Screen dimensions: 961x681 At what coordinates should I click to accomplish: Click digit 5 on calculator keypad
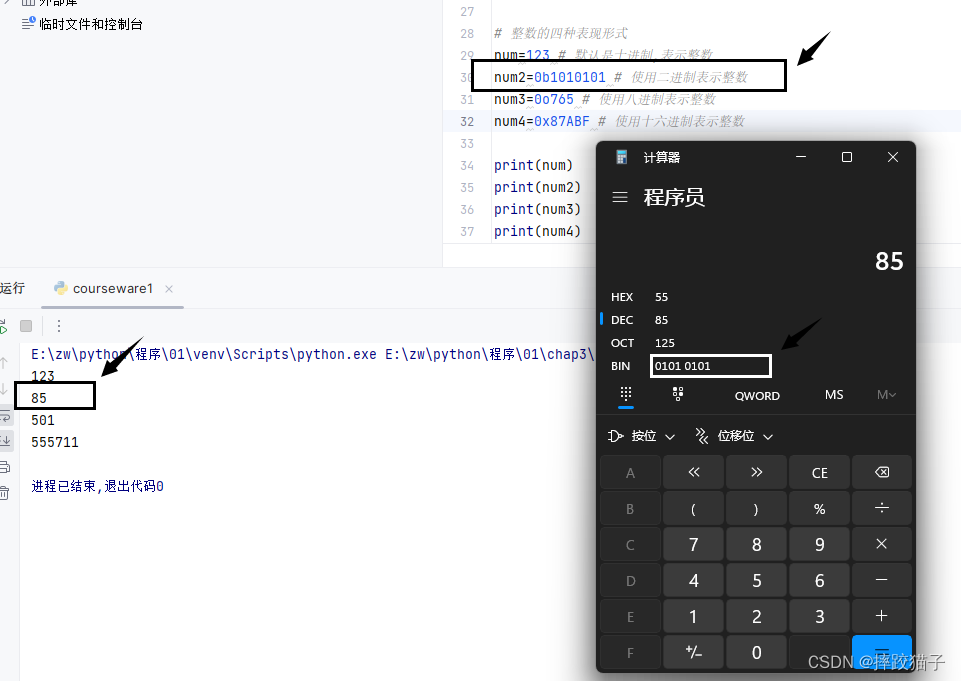coord(757,580)
